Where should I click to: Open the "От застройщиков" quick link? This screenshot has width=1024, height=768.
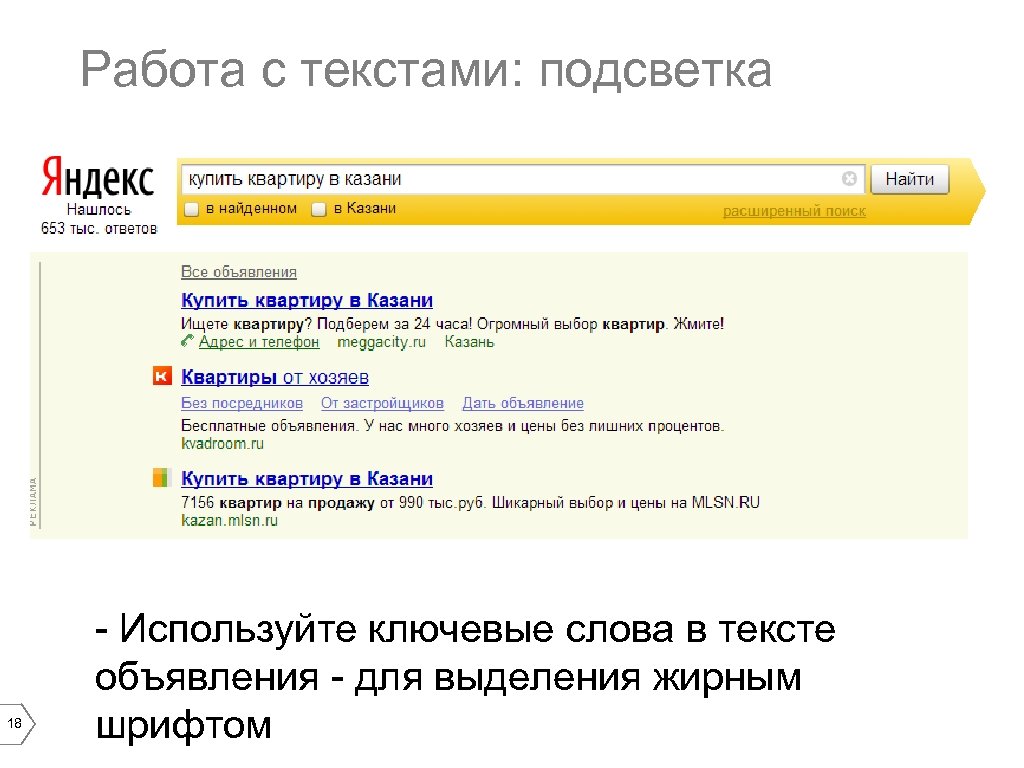pyautogui.click(x=383, y=403)
